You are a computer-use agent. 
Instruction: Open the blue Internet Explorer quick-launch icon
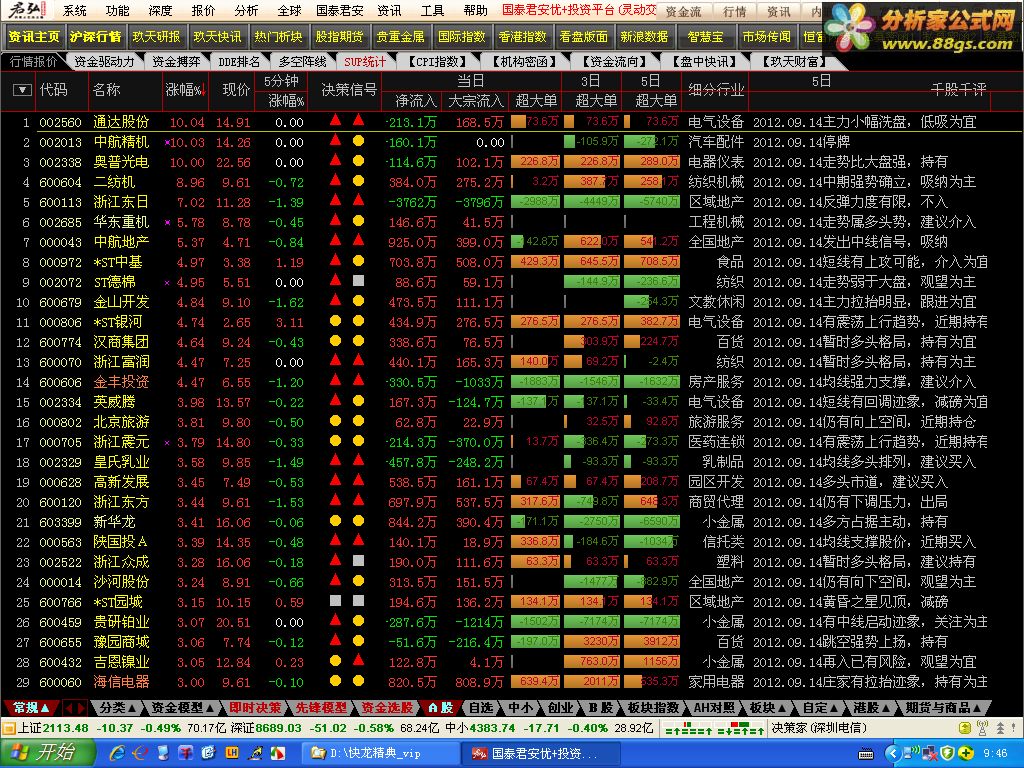(x=118, y=753)
